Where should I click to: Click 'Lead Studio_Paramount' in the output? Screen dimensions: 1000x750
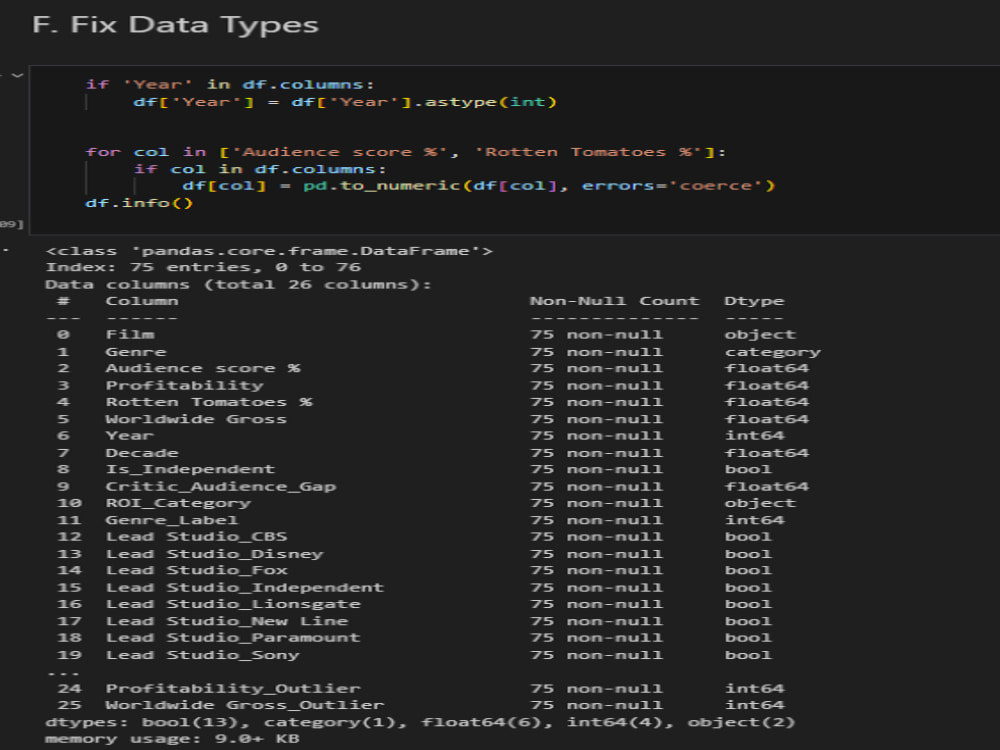(x=233, y=638)
